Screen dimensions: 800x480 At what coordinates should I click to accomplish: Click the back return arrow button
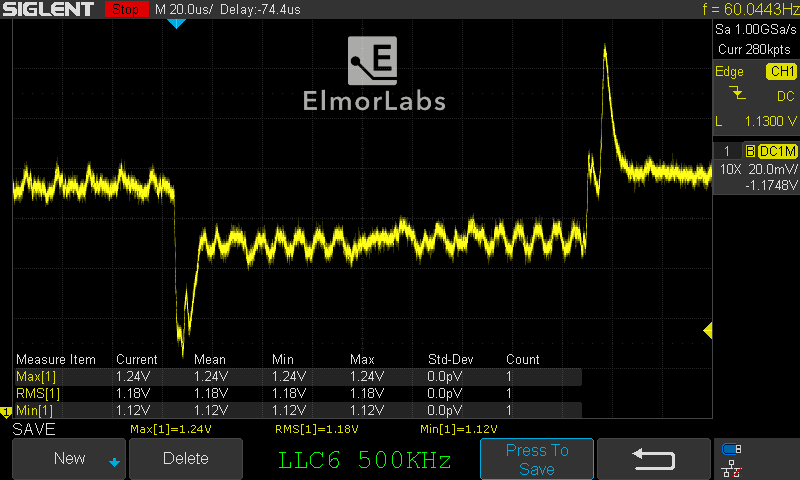[654, 459]
